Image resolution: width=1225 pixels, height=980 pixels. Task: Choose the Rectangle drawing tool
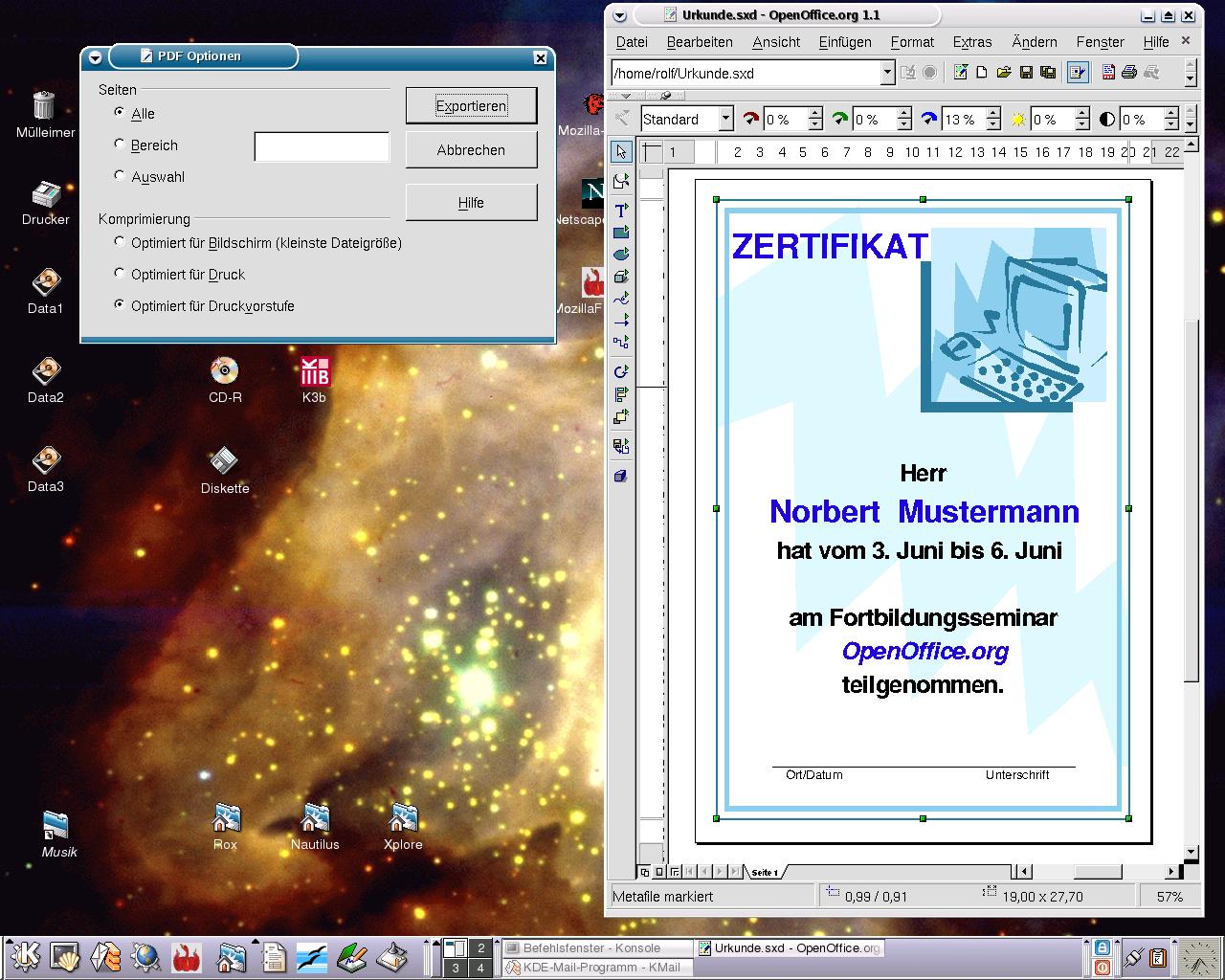tap(621, 233)
